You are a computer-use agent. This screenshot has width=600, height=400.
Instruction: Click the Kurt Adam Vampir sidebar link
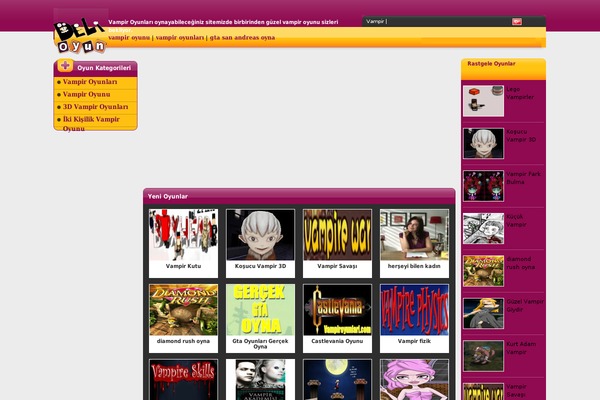tap(521, 348)
